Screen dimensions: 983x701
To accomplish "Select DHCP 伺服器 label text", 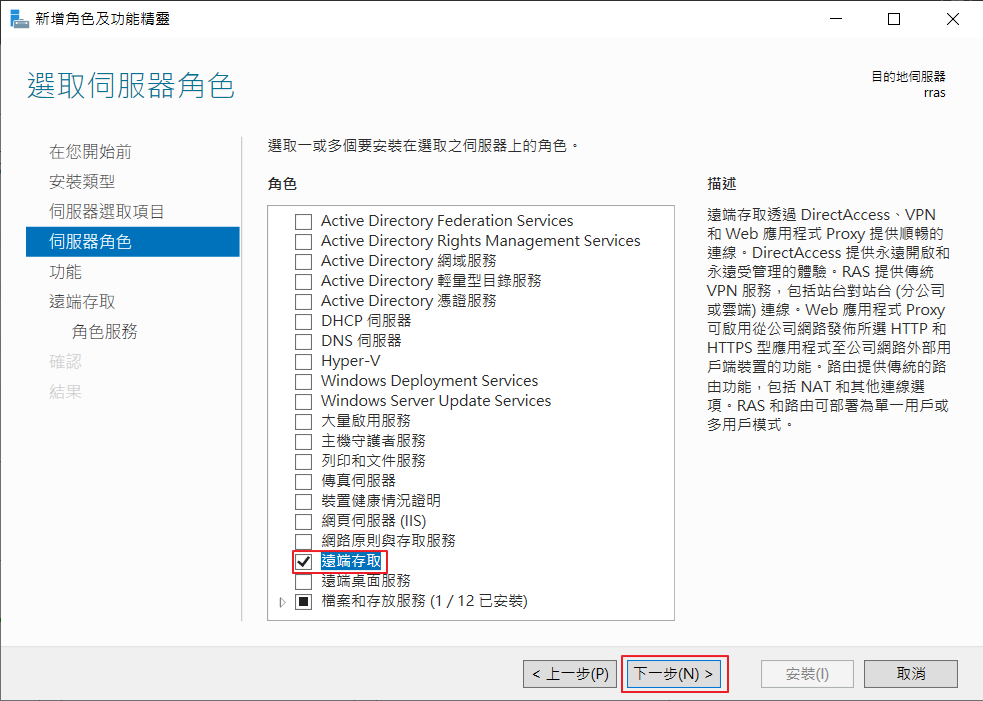I will [x=366, y=321].
